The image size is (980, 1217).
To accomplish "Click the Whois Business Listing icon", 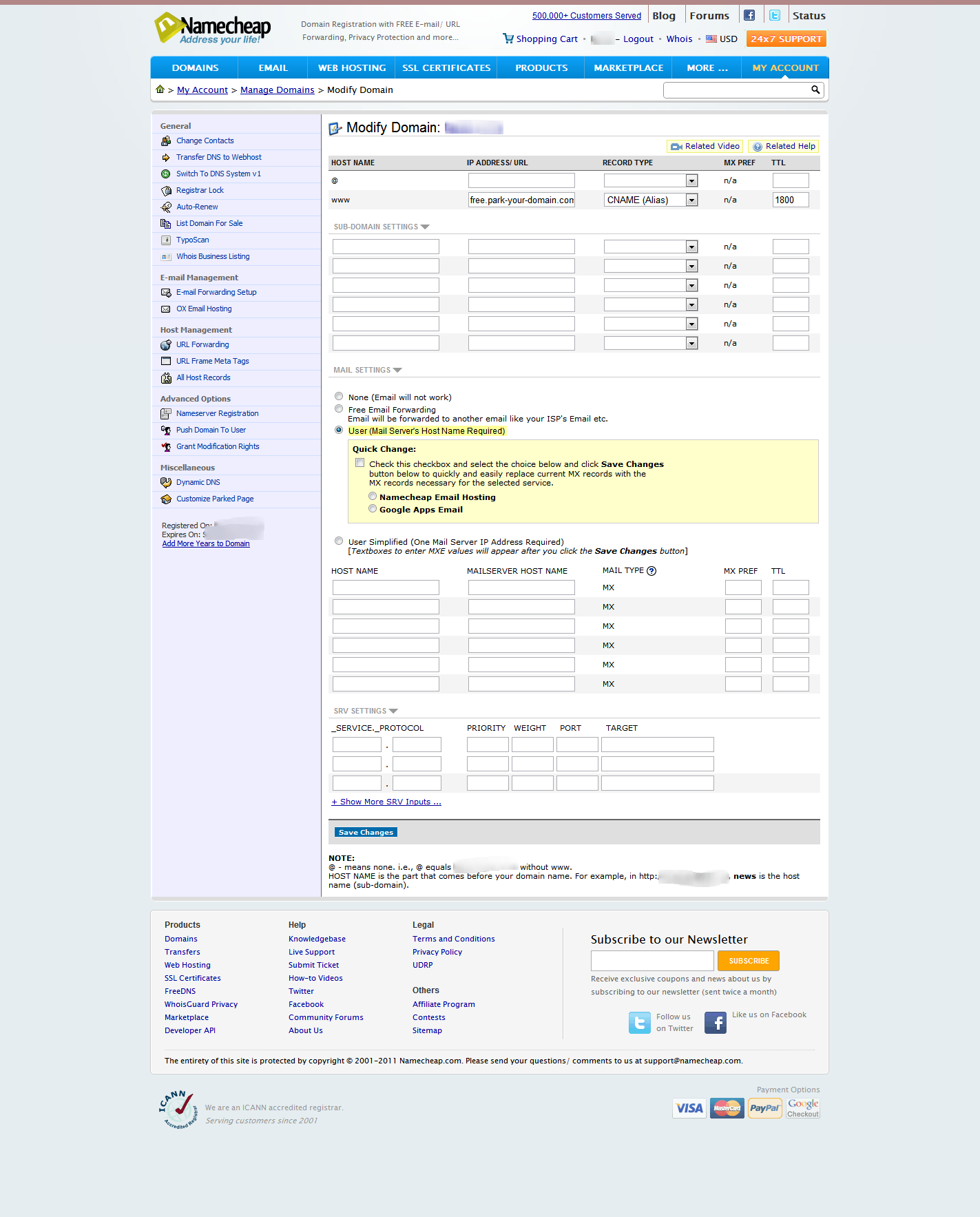I will click(166, 256).
